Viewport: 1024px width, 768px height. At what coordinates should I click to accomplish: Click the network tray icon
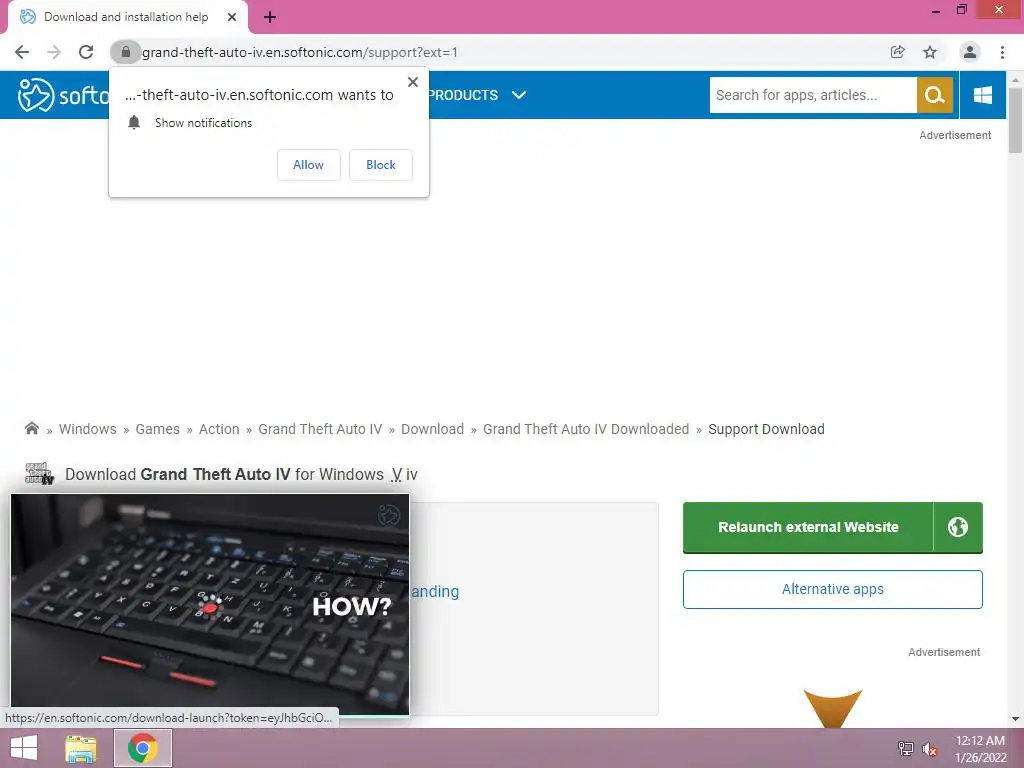click(x=905, y=749)
